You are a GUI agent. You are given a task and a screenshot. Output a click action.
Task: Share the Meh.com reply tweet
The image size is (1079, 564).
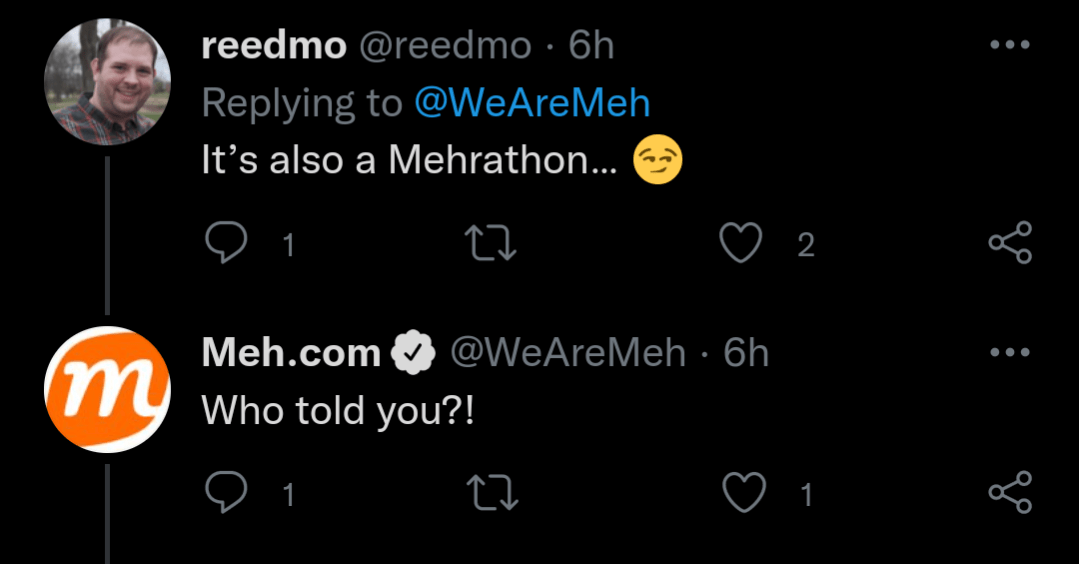pyautogui.click(x=1009, y=493)
